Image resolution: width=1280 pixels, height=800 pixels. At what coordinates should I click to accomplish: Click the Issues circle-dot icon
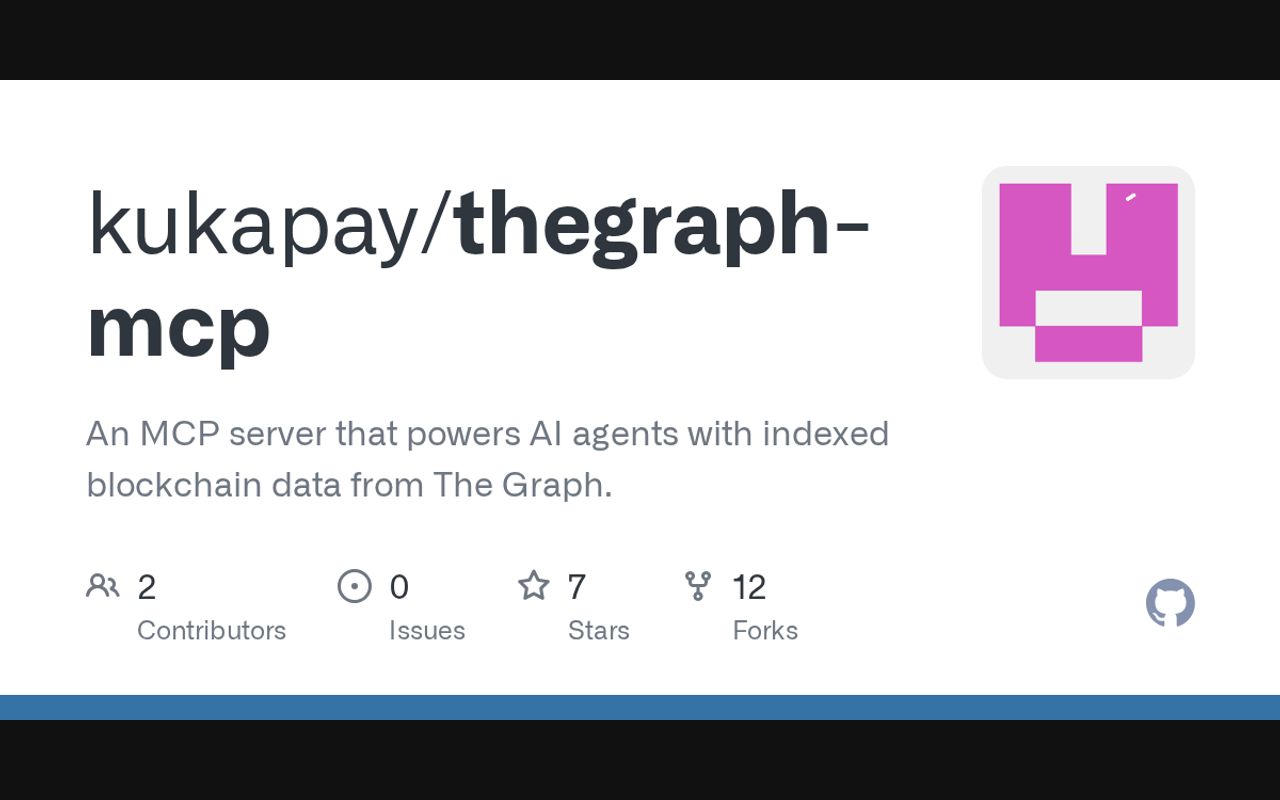coord(355,586)
